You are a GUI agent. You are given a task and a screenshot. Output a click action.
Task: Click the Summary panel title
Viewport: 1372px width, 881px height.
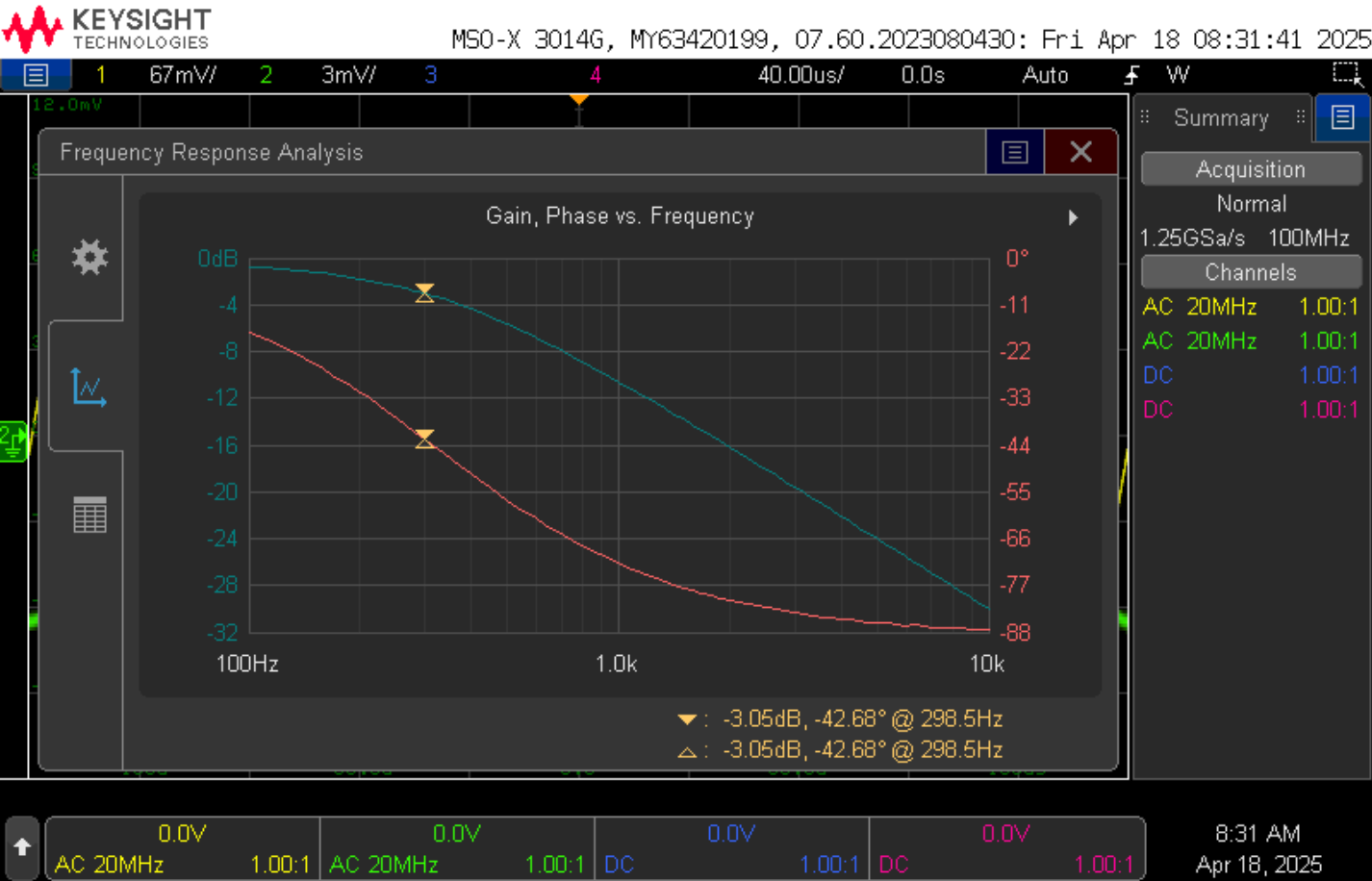(1221, 118)
